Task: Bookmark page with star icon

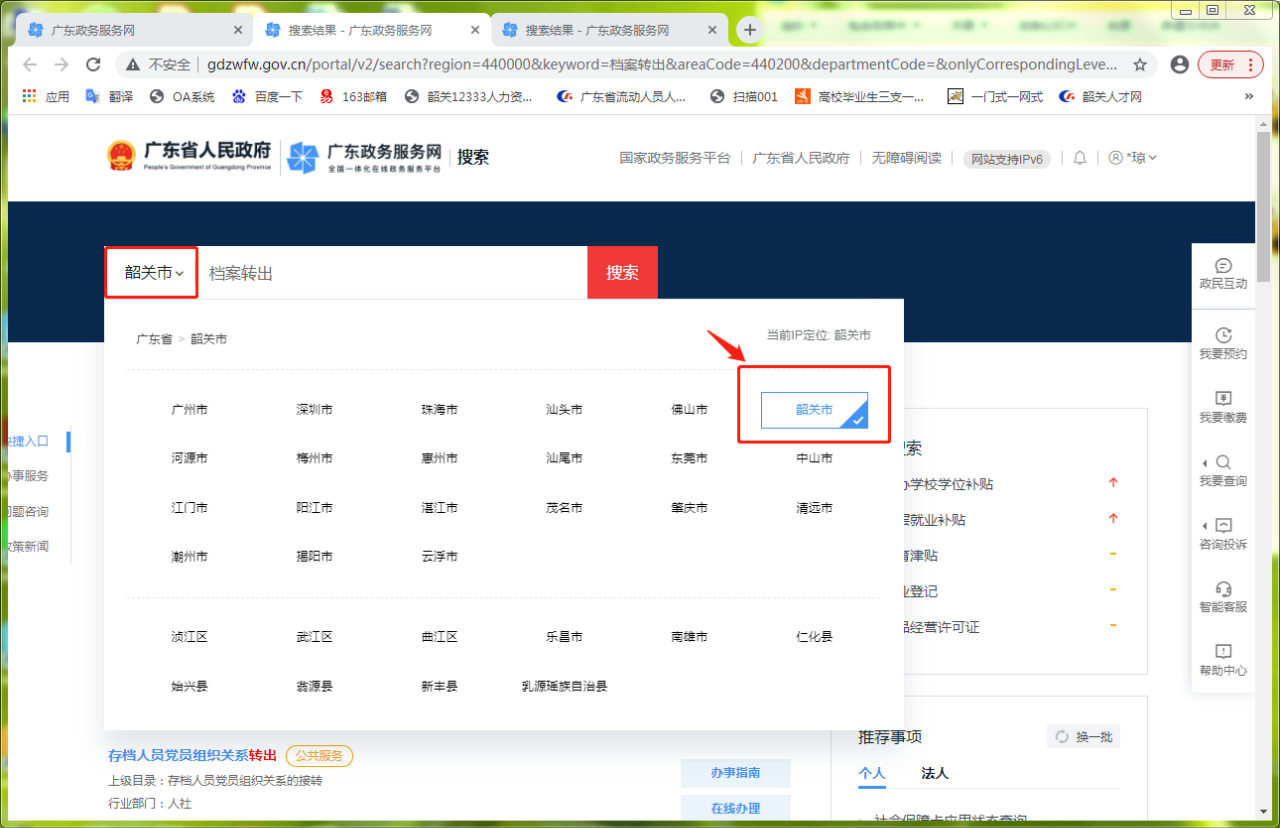Action: 1139,65
